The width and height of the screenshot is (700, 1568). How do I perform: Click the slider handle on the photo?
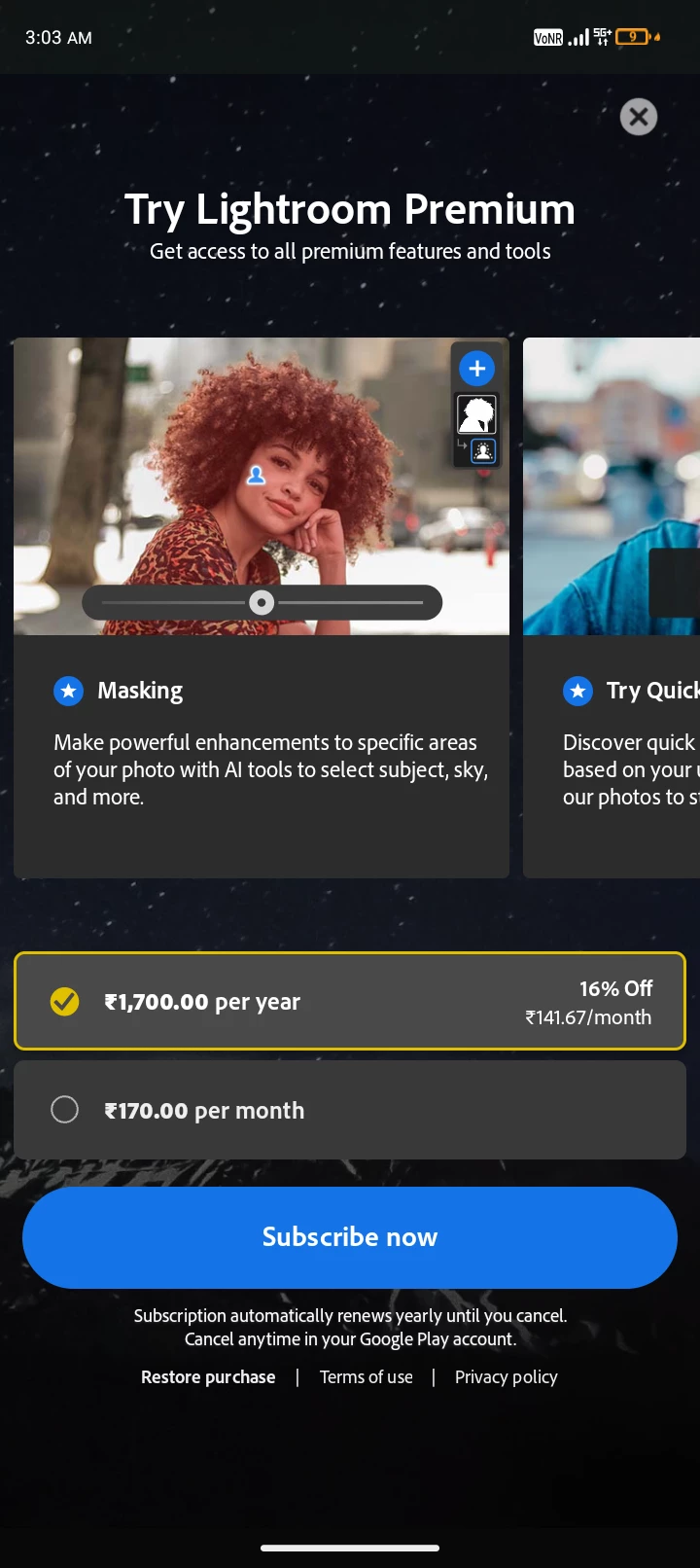[262, 603]
